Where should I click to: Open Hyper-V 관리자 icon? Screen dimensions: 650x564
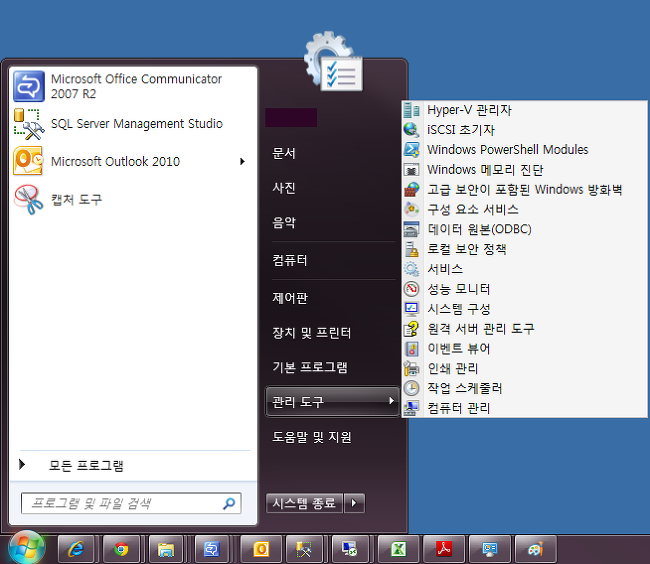pyautogui.click(x=412, y=110)
